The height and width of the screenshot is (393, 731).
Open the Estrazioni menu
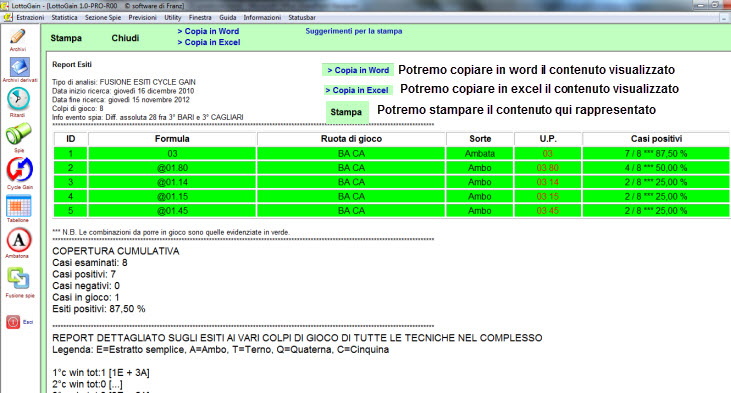coord(30,17)
